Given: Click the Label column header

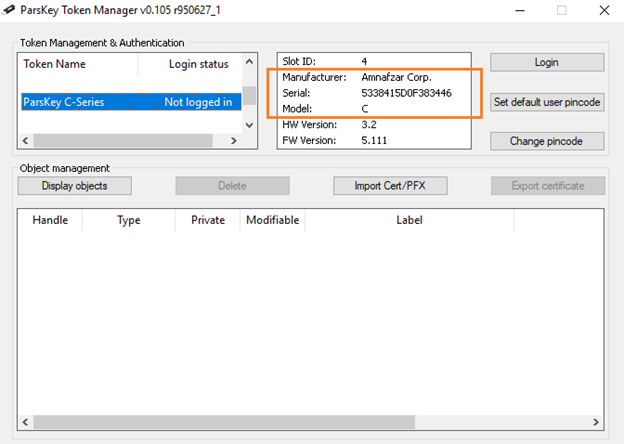Looking at the screenshot, I should coord(410,220).
